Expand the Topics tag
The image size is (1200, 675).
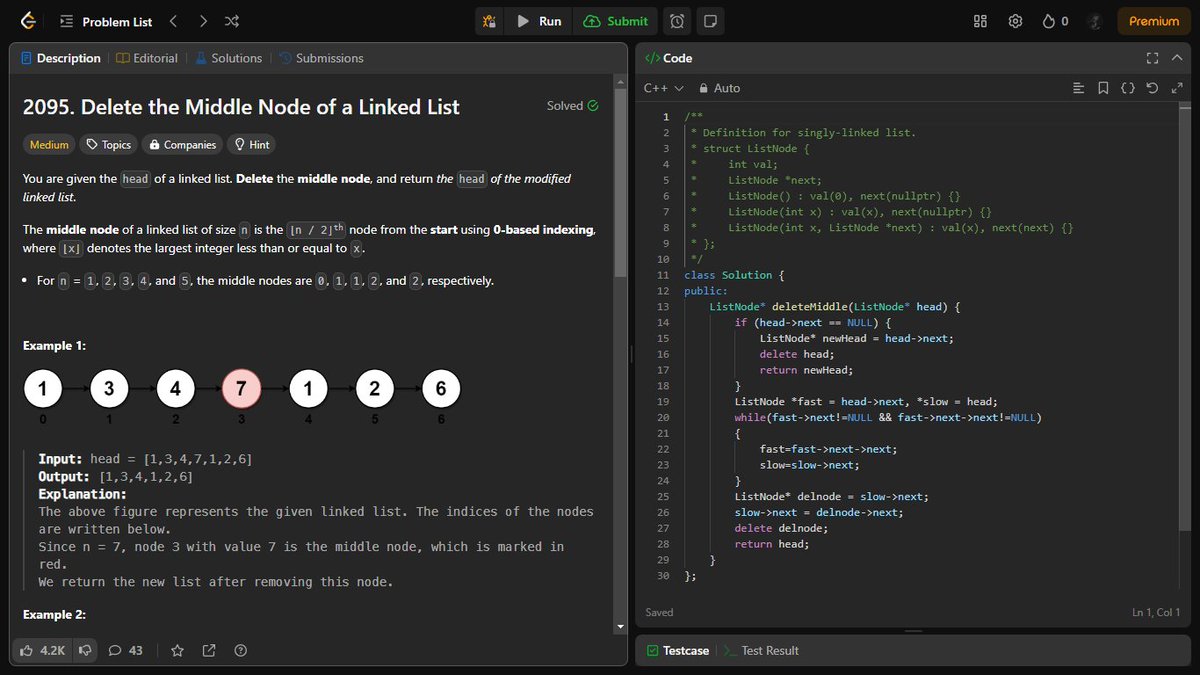coord(108,145)
